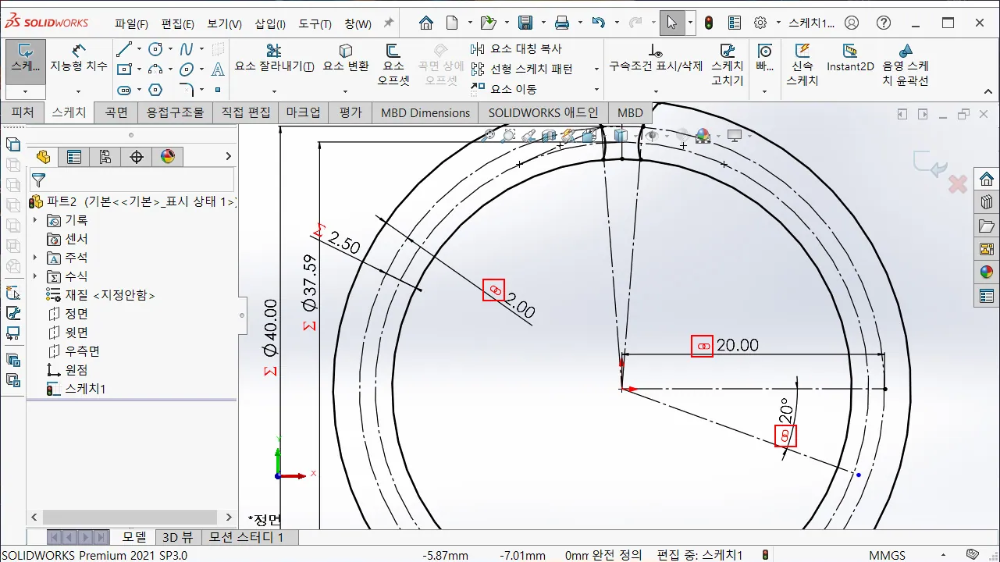This screenshot has height=562, width=1000.
Task: Click the Print icon
Action: click(x=562, y=23)
